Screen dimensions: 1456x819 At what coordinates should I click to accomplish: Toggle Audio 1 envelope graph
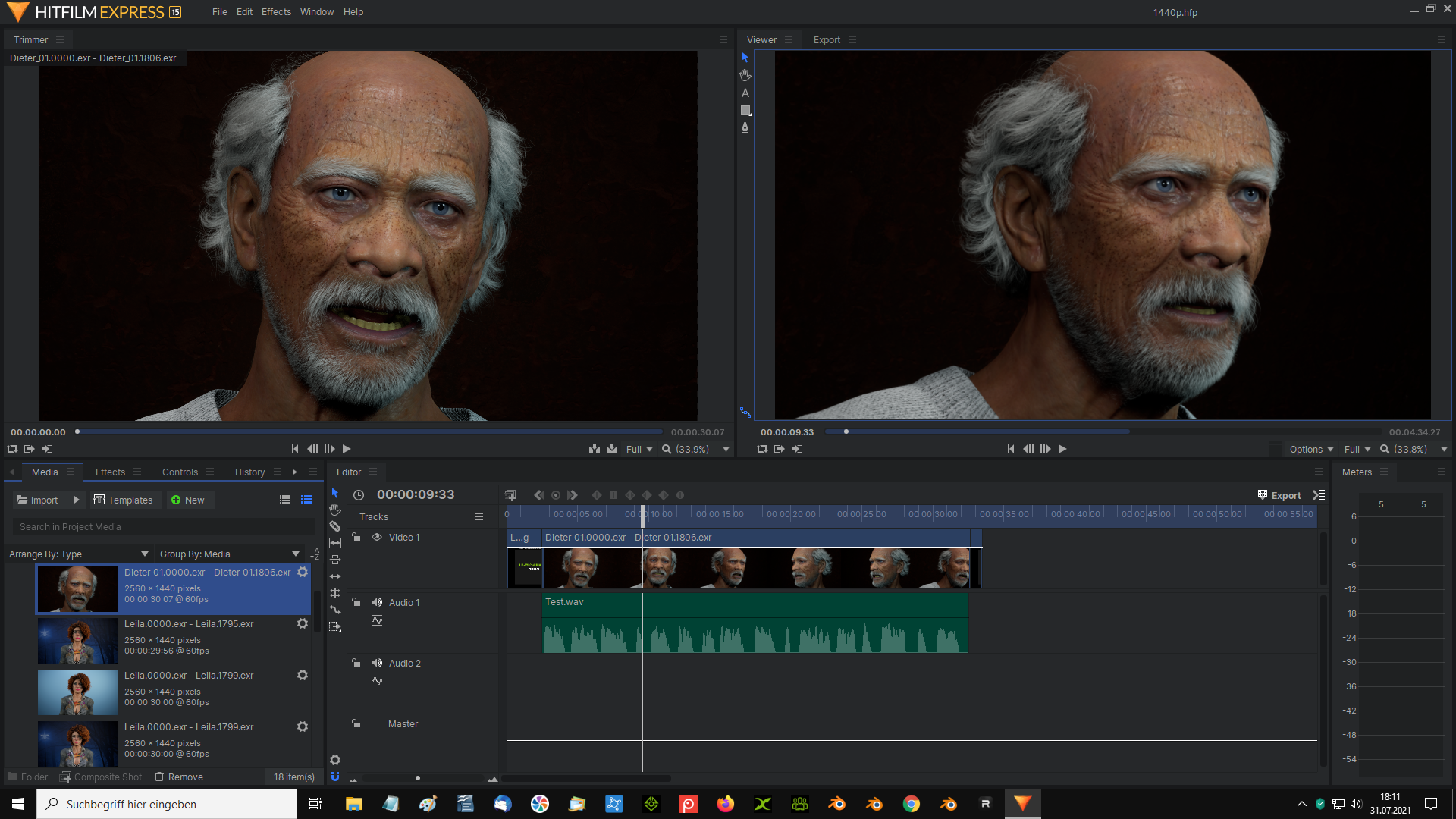pyautogui.click(x=377, y=620)
